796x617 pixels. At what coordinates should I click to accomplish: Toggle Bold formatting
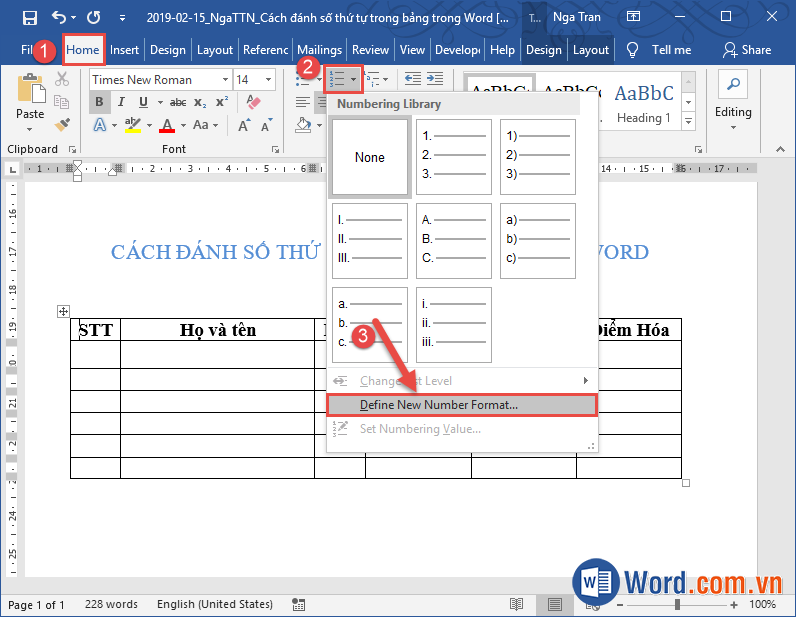(x=99, y=102)
